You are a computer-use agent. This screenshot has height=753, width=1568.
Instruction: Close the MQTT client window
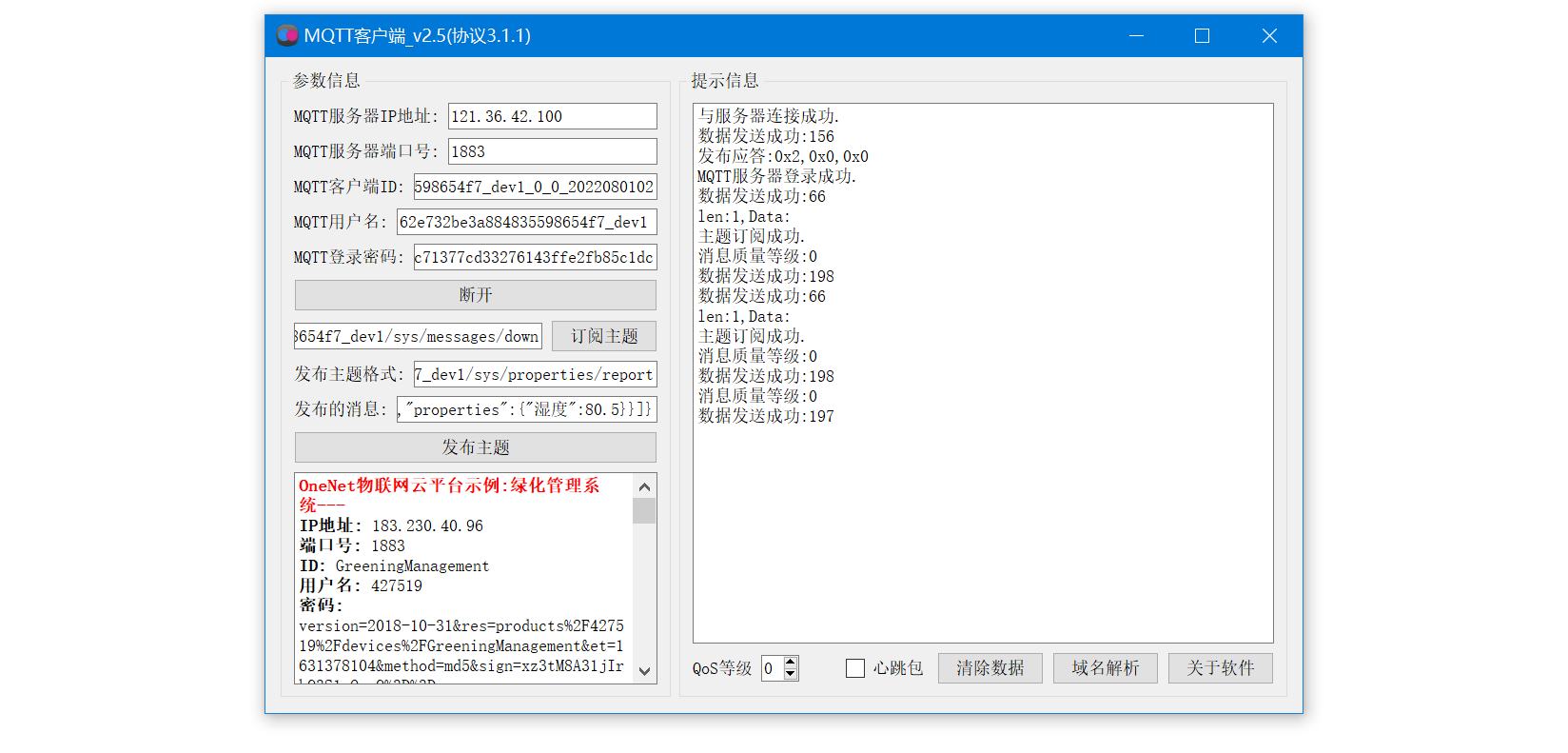pyautogui.click(x=1269, y=36)
